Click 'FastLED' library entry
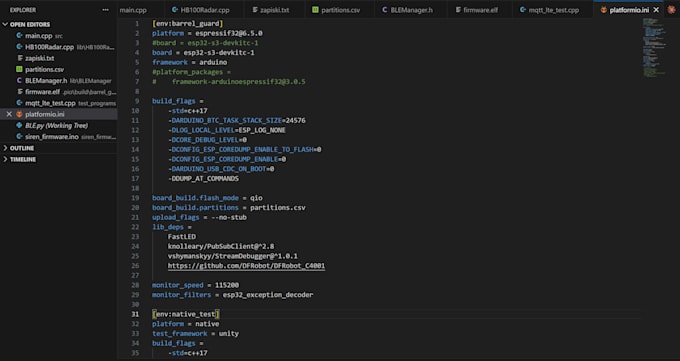Screen dimensions: 680x361 (x=182, y=236)
